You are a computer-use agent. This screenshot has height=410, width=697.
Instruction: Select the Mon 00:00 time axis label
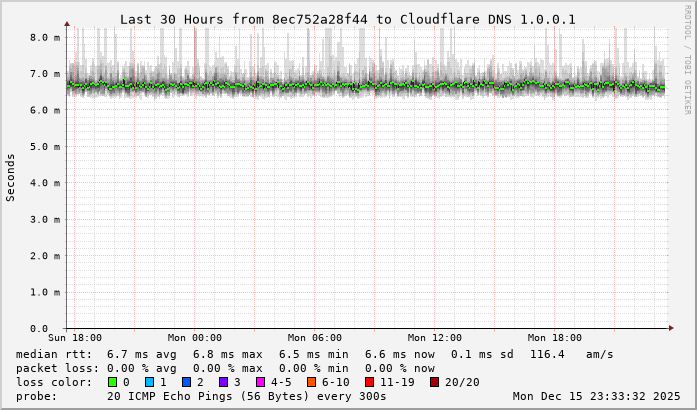point(194,338)
